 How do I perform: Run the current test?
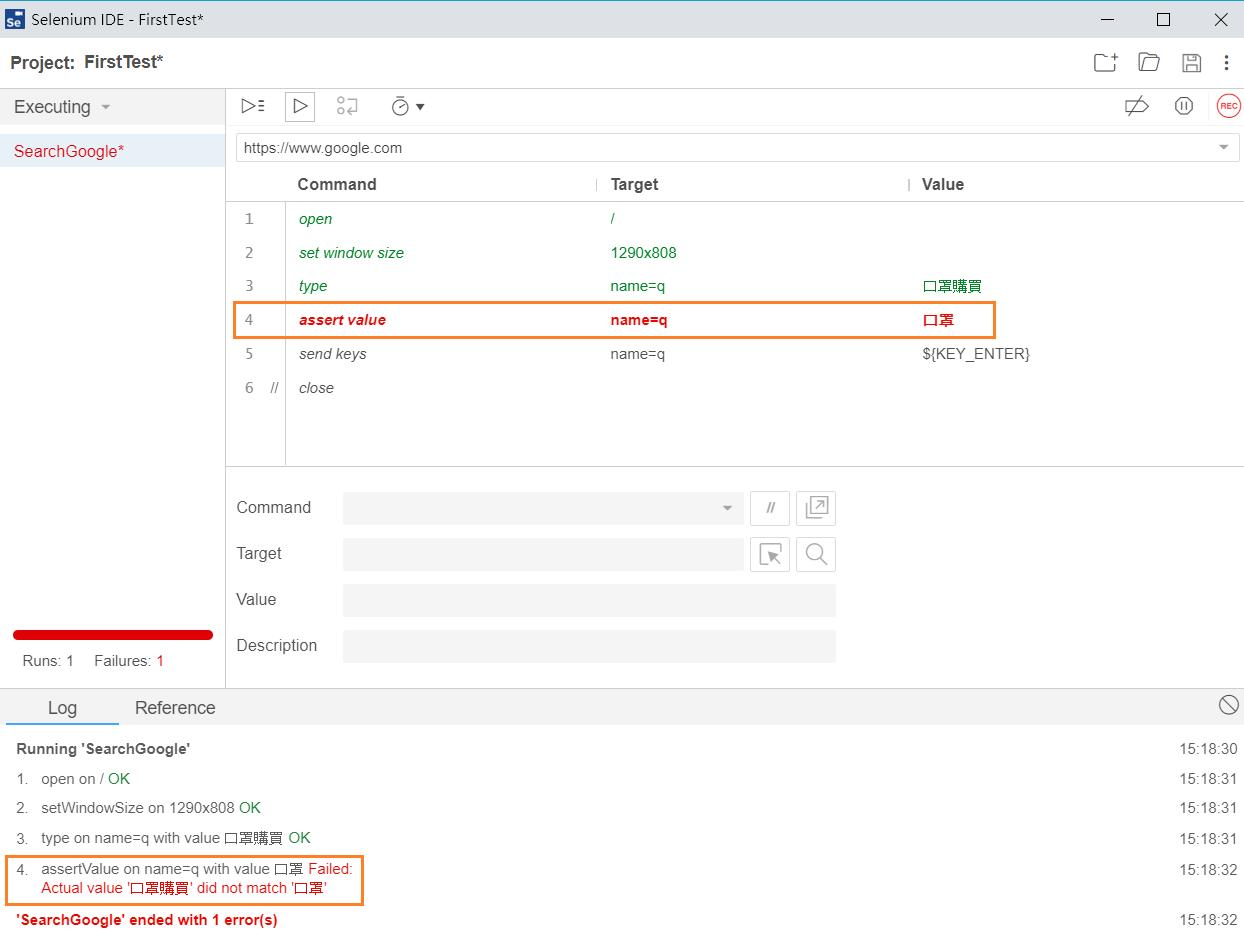[x=300, y=106]
